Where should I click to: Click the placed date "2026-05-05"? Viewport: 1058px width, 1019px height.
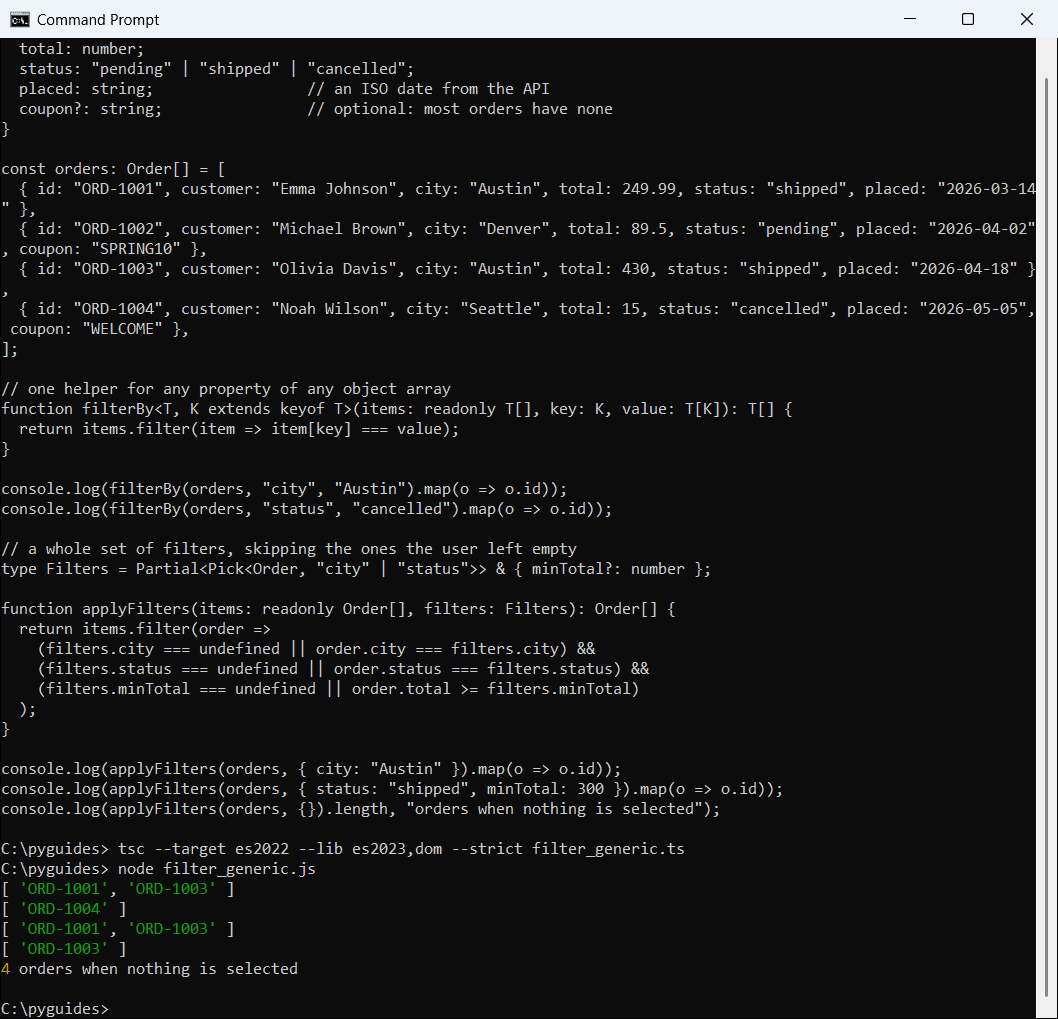click(972, 309)
